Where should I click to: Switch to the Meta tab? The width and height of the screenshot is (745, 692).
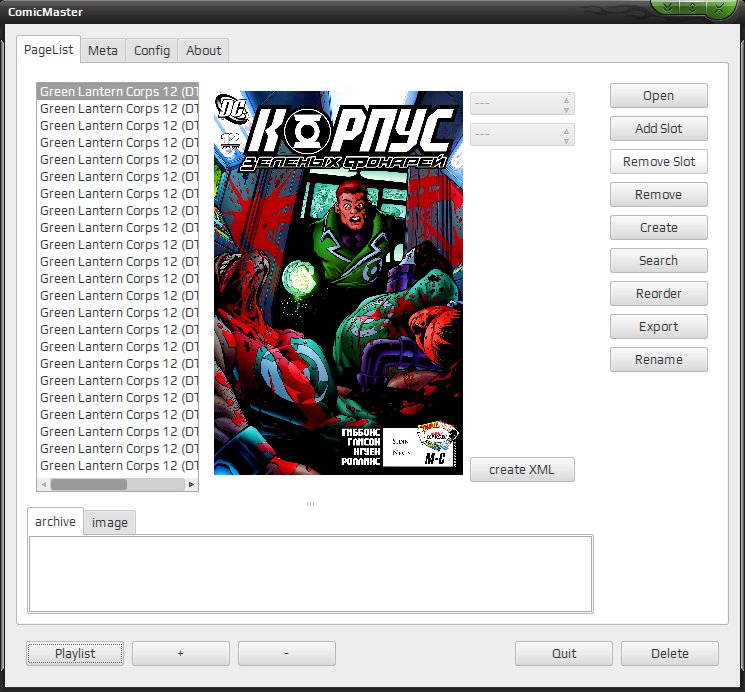pyautogui.click(x=103, y=50)
